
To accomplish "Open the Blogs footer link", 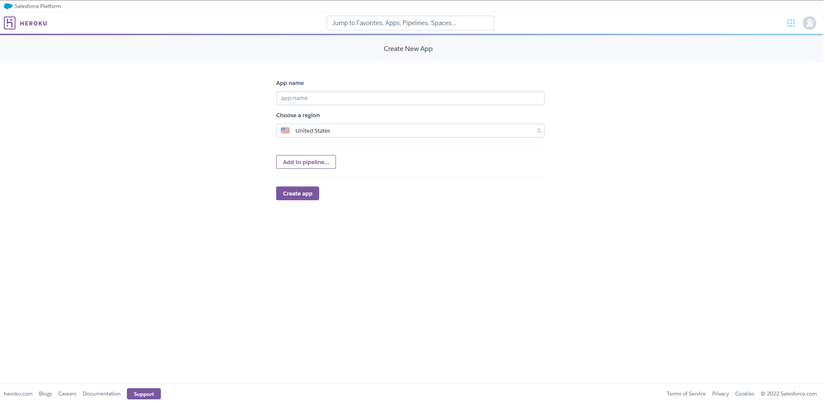I will click(x=45, y=394).
